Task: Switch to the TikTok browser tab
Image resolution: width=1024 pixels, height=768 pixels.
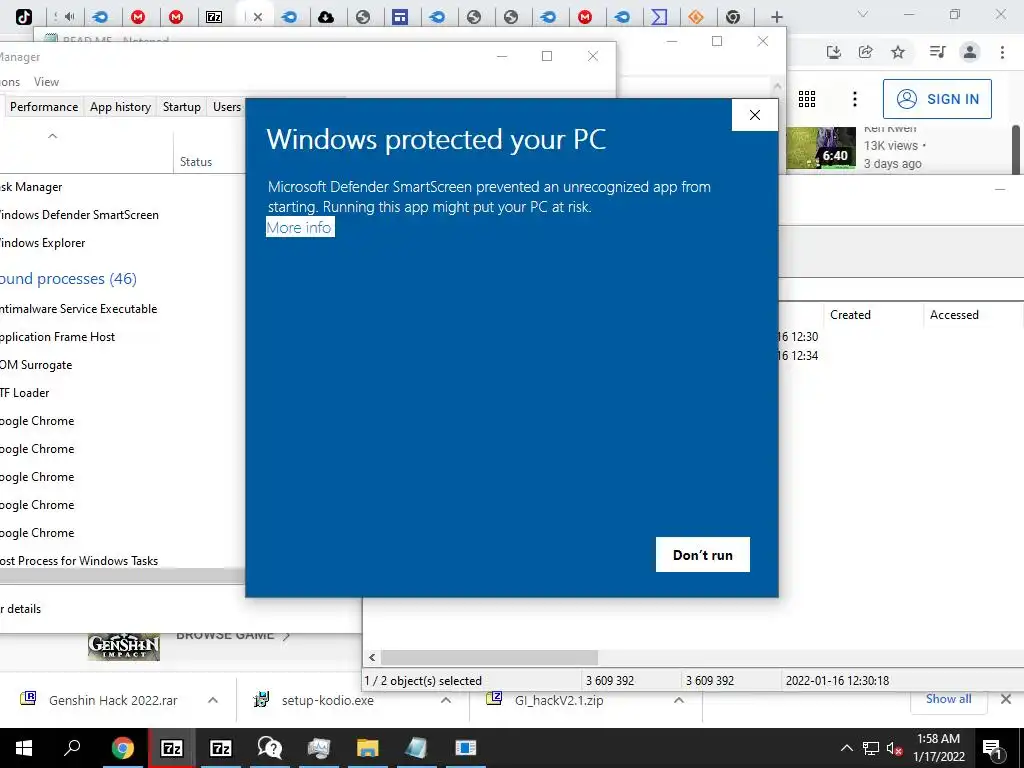Action: pos(24,17)
